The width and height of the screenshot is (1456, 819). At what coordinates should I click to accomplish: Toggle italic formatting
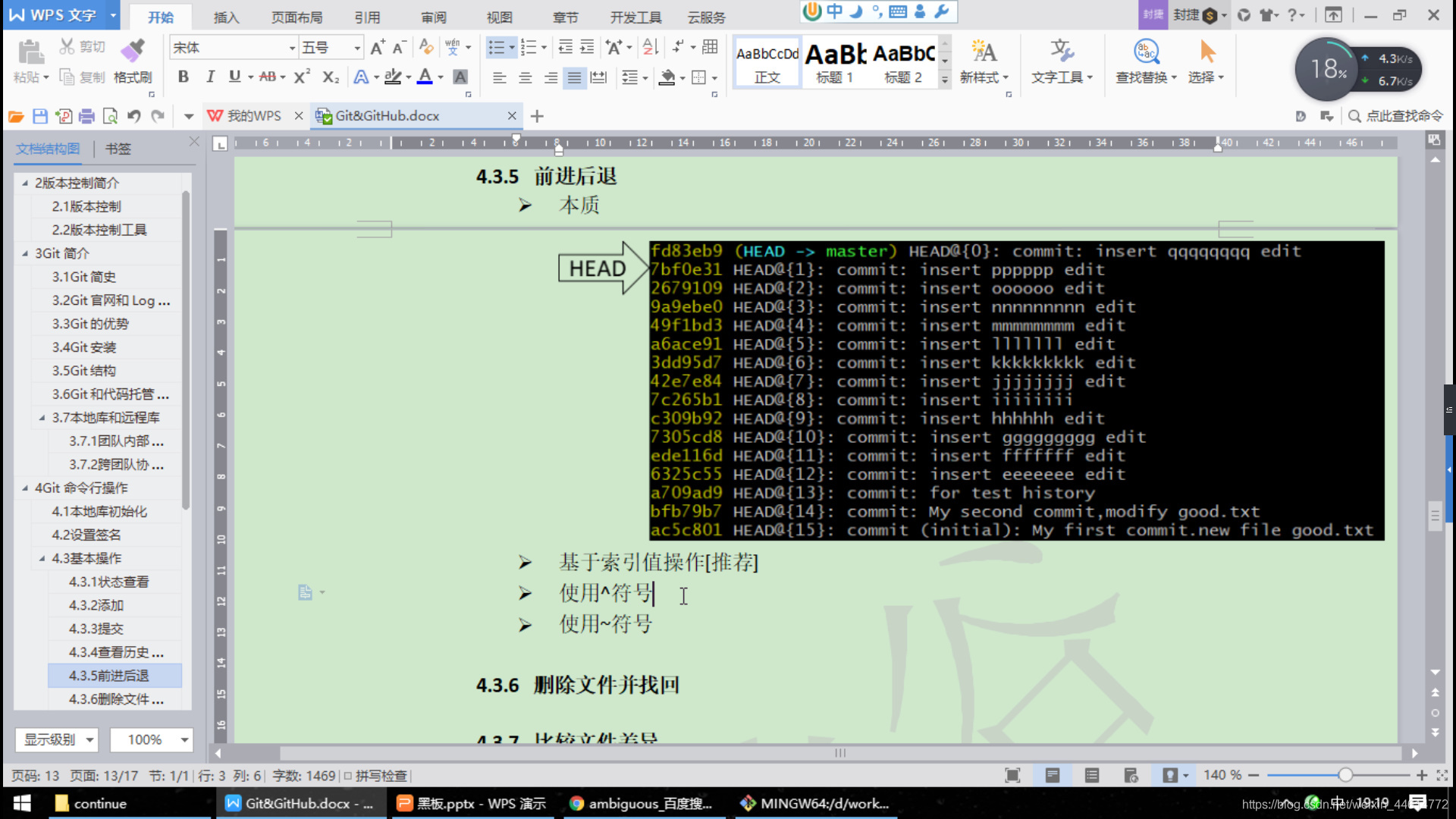tap(210, 77)
